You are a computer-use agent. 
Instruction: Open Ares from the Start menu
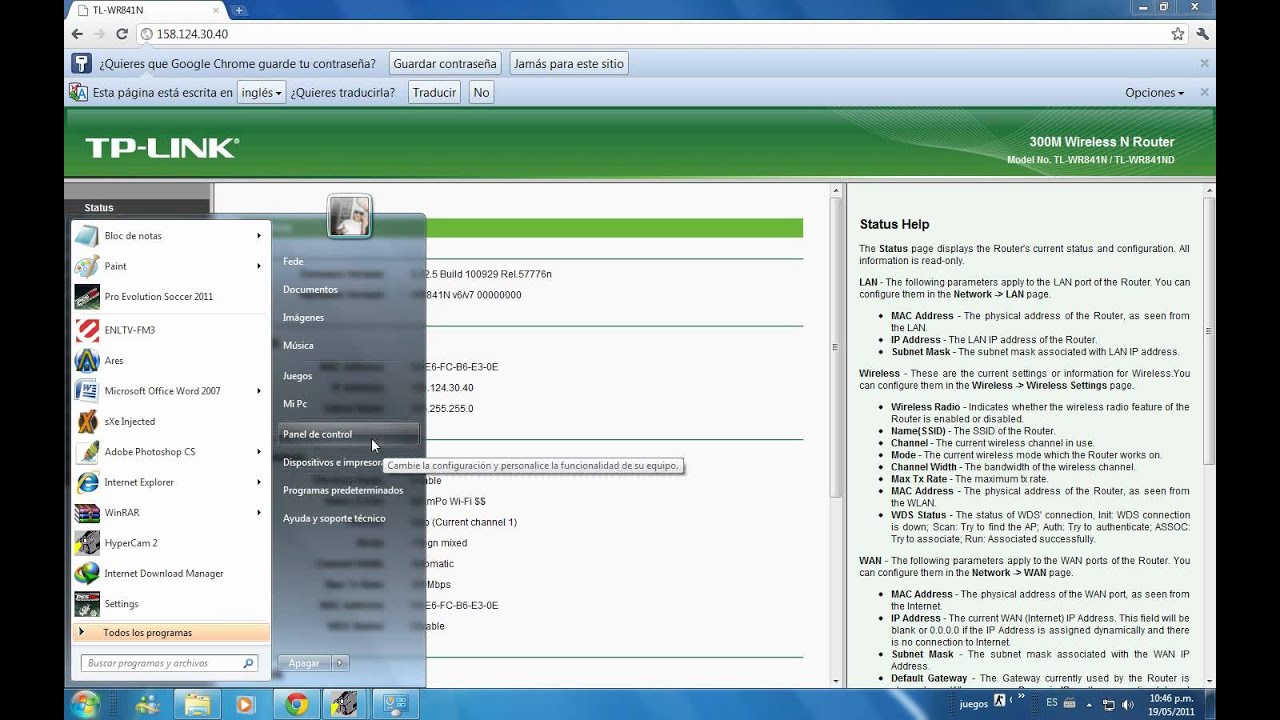pyautogui.click(x=170, y=360)
